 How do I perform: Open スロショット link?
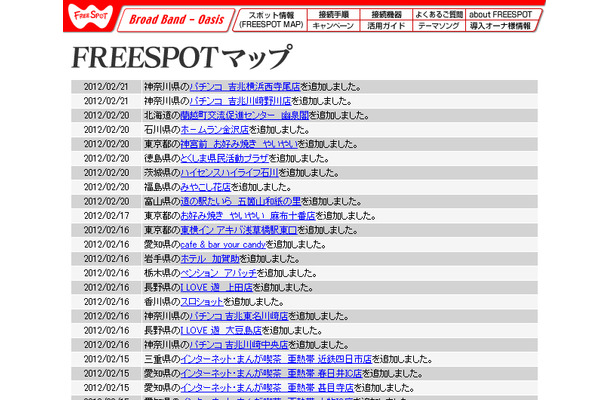(202, 302)
